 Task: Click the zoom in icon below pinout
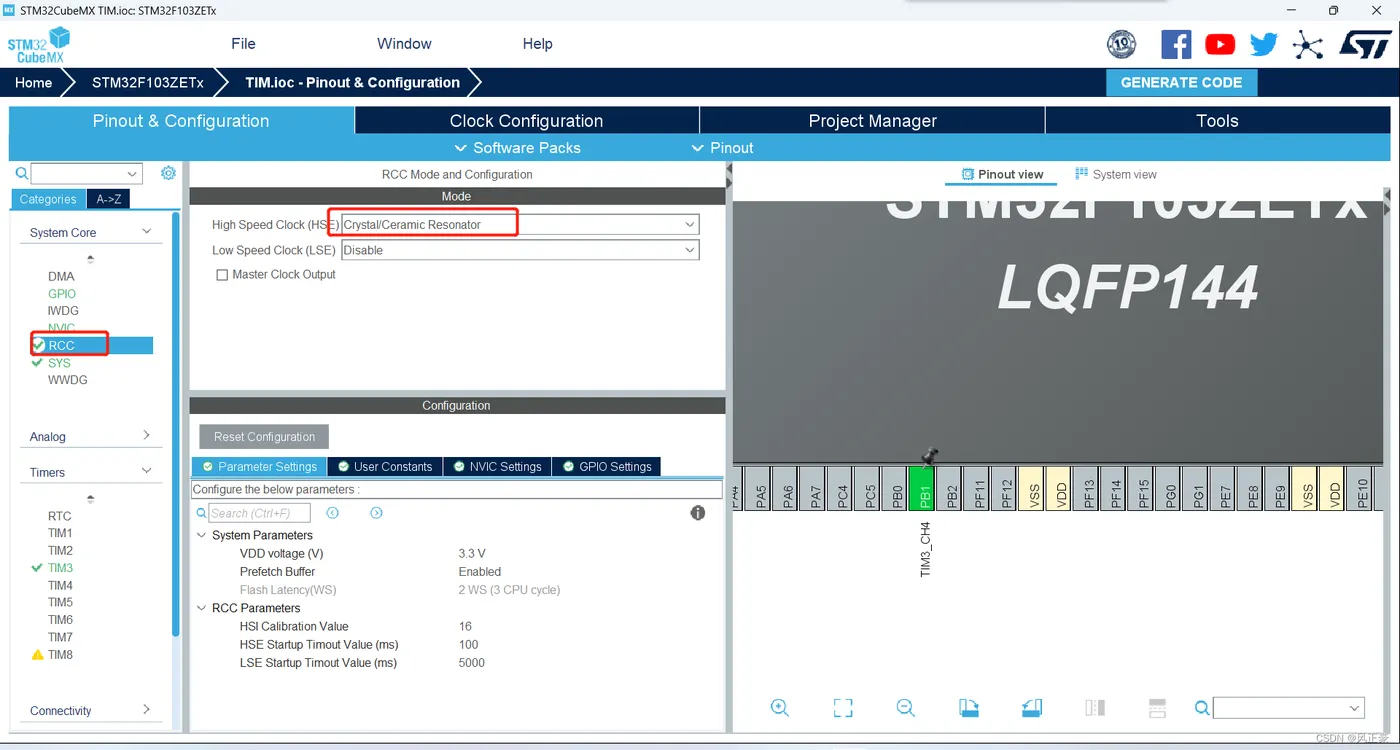click(x=780, y=707)
